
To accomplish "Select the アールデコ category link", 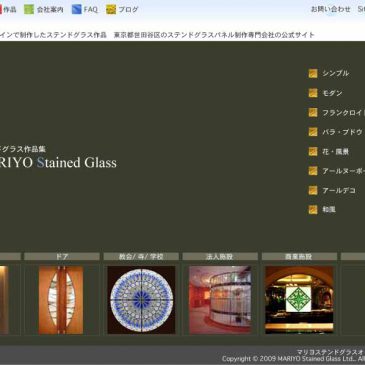I will pyautogui.click(x=339, y=190).
